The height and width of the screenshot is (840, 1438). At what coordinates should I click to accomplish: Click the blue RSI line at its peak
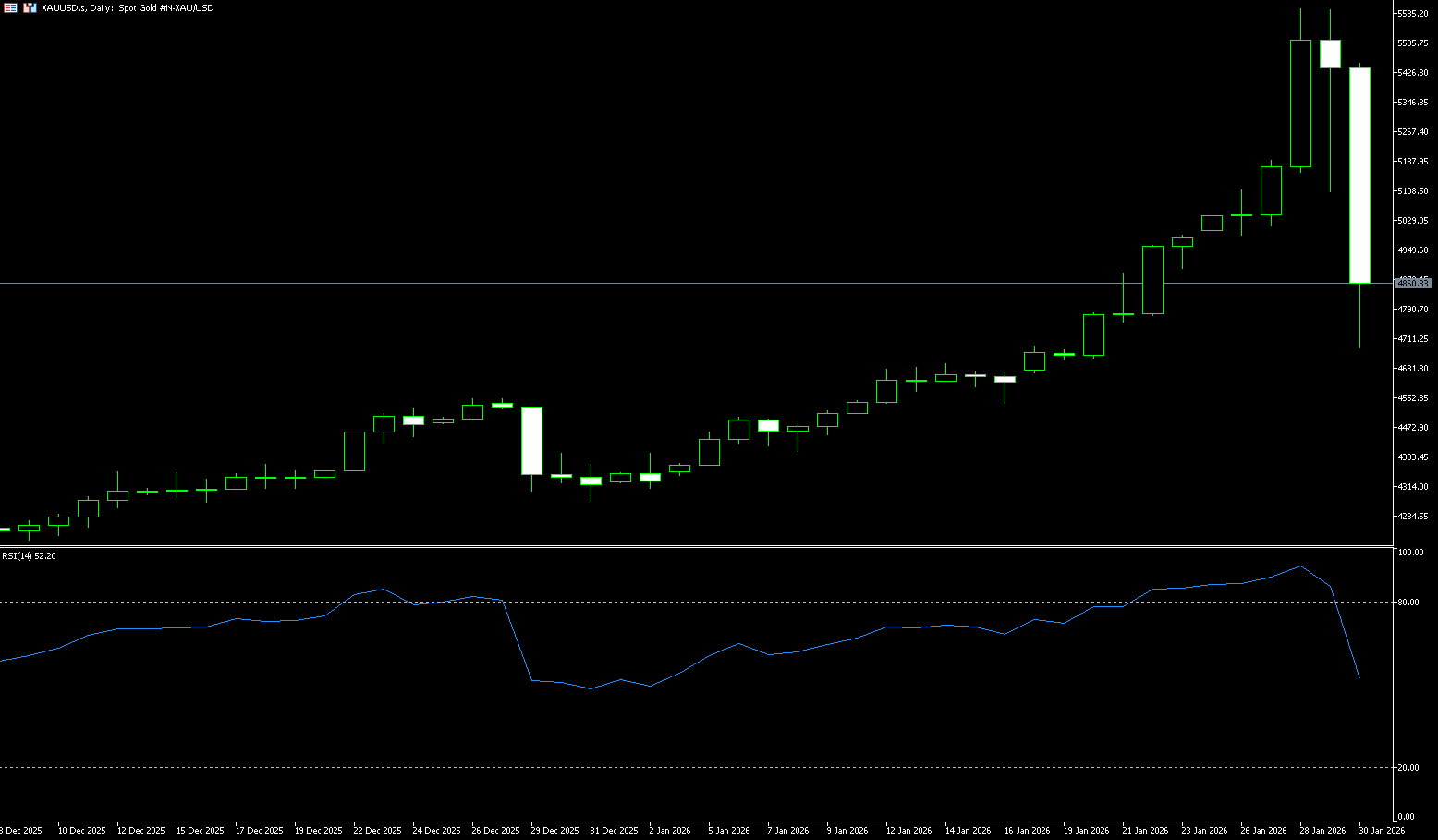[1300, 566]
